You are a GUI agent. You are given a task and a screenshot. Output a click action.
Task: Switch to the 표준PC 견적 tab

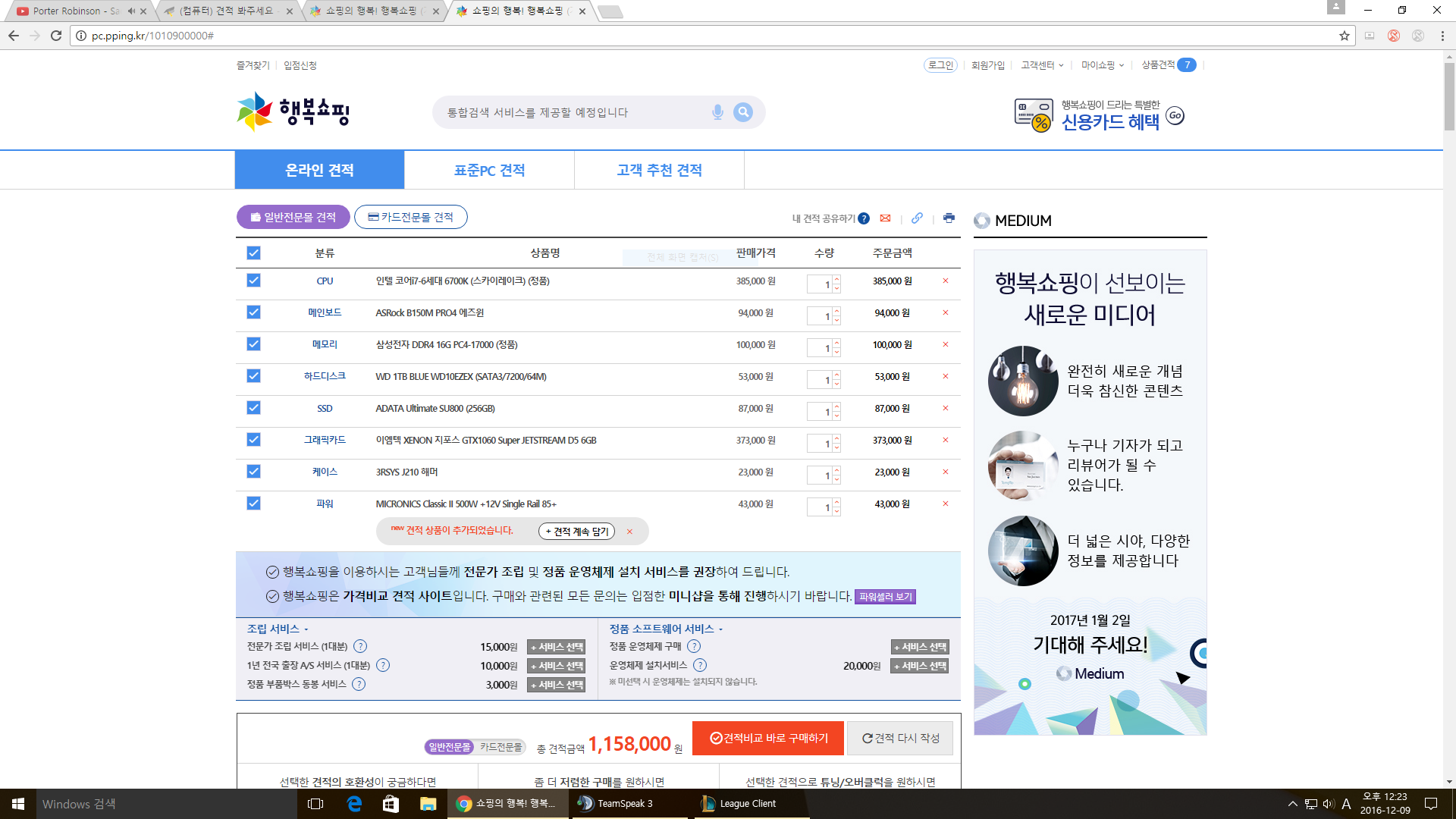[x=489, y=171]
